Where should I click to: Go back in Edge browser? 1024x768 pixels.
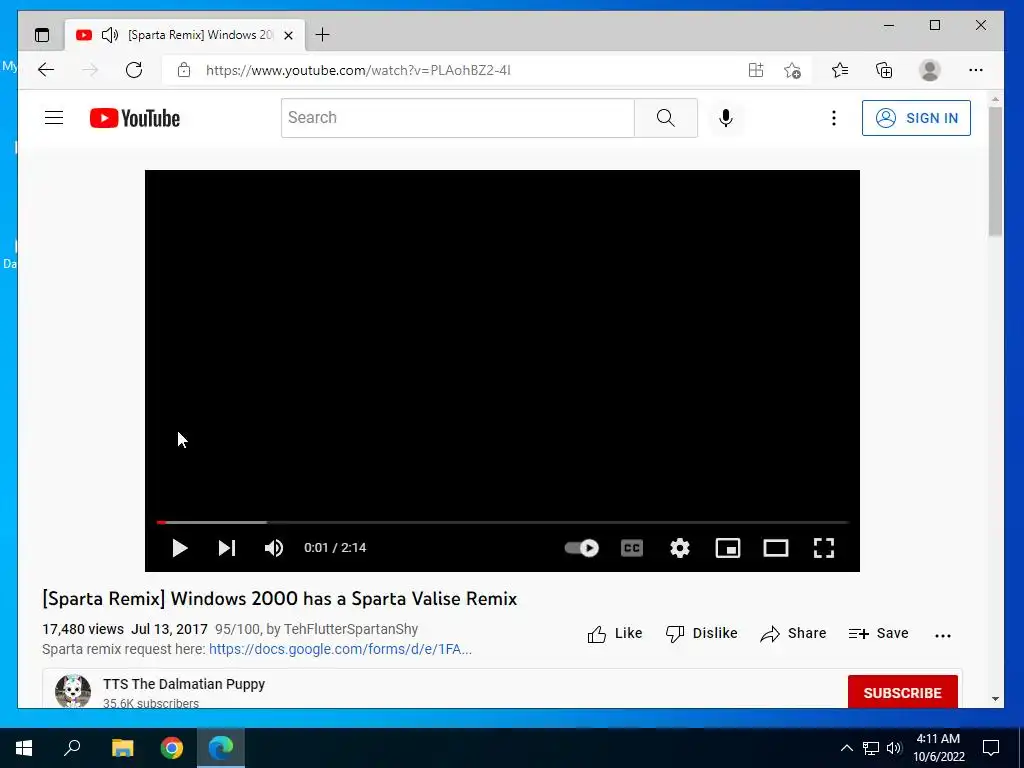pyautogui.click(x=46, y=70)
